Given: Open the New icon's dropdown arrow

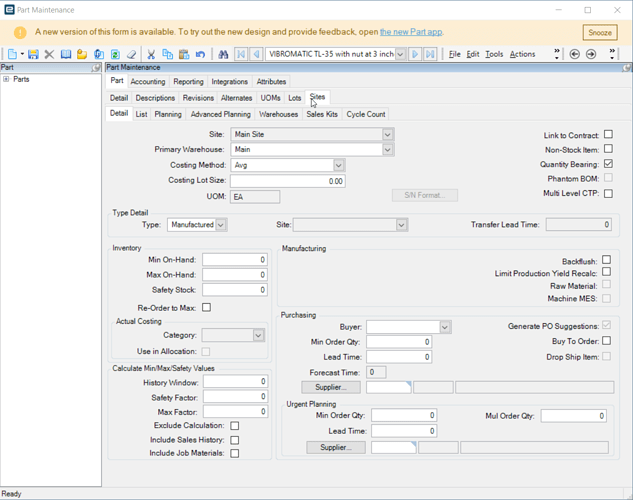Looking at the screenshot, I should pos(22,54).
